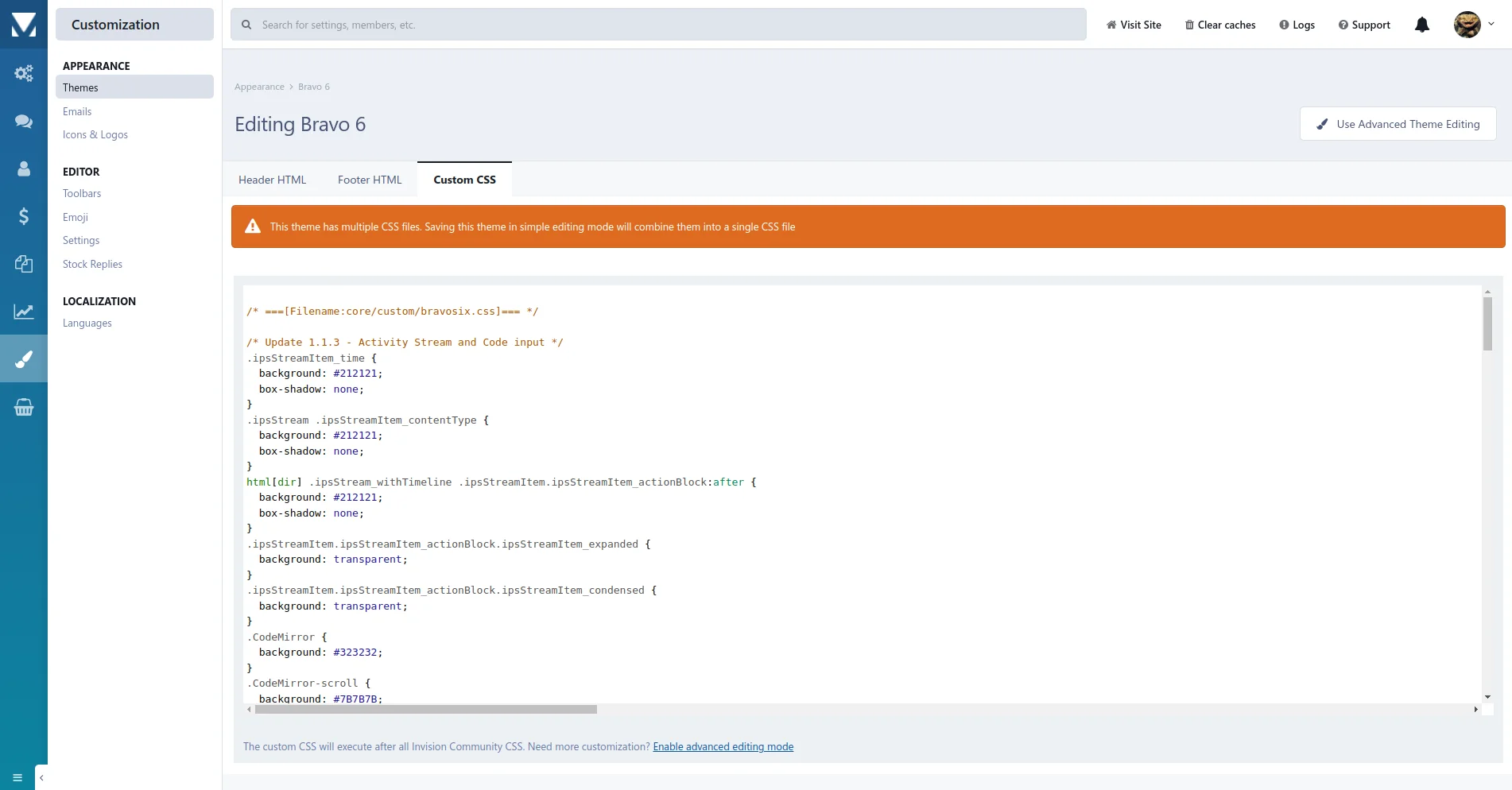The height and width of the screenshot is (790, 1512).
Task: Open Emoji under the Editor section
Action: [76, 217]
